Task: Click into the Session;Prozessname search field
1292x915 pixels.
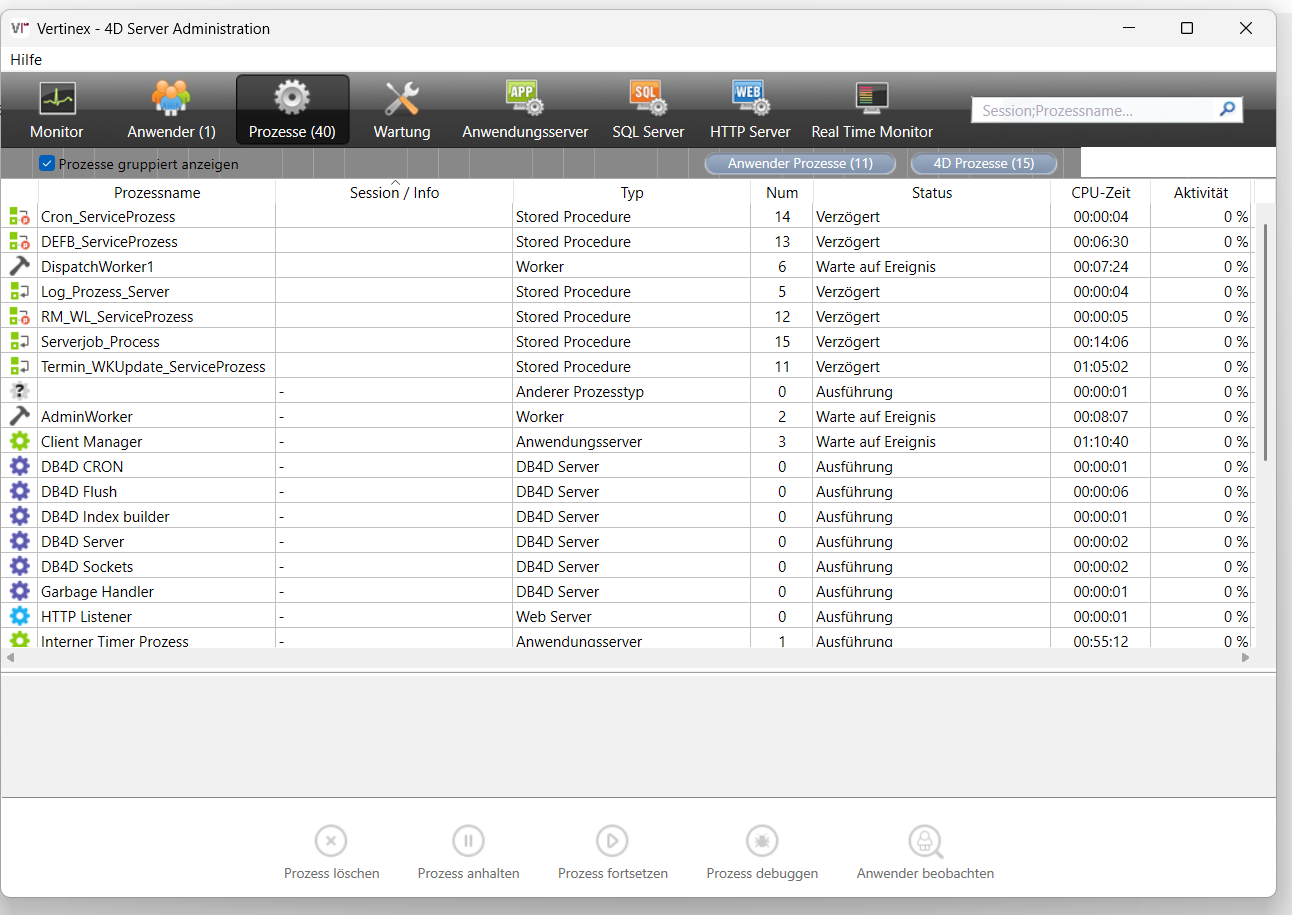Action: (x=1093, y=111)
